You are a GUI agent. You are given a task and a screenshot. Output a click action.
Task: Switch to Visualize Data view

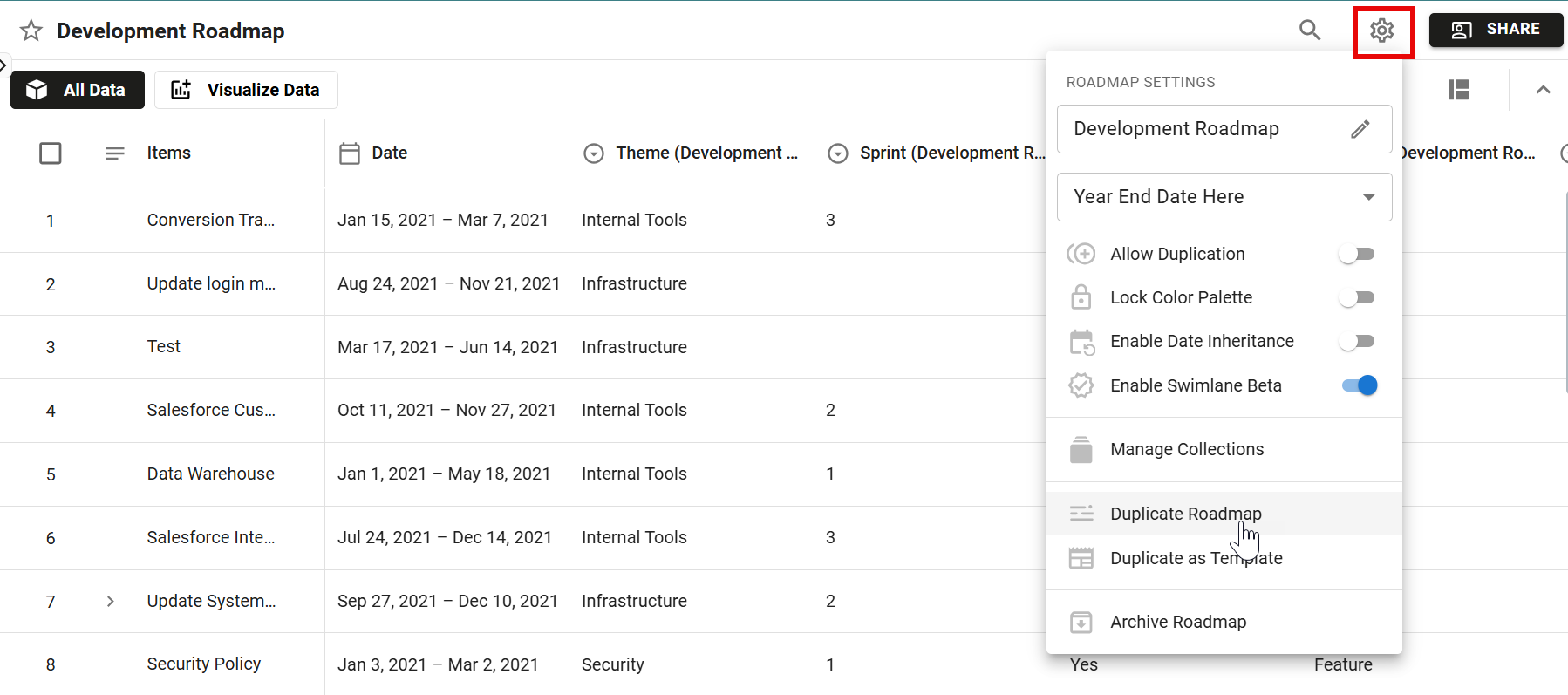pos(246,90)
